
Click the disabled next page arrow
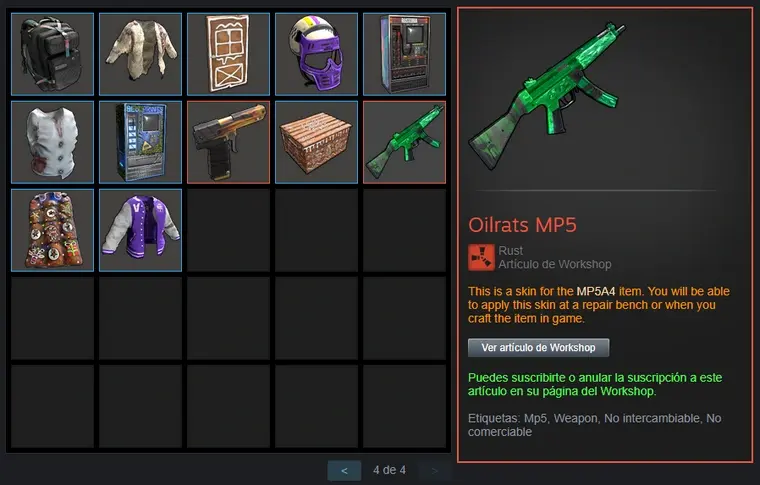pos(434,470)
